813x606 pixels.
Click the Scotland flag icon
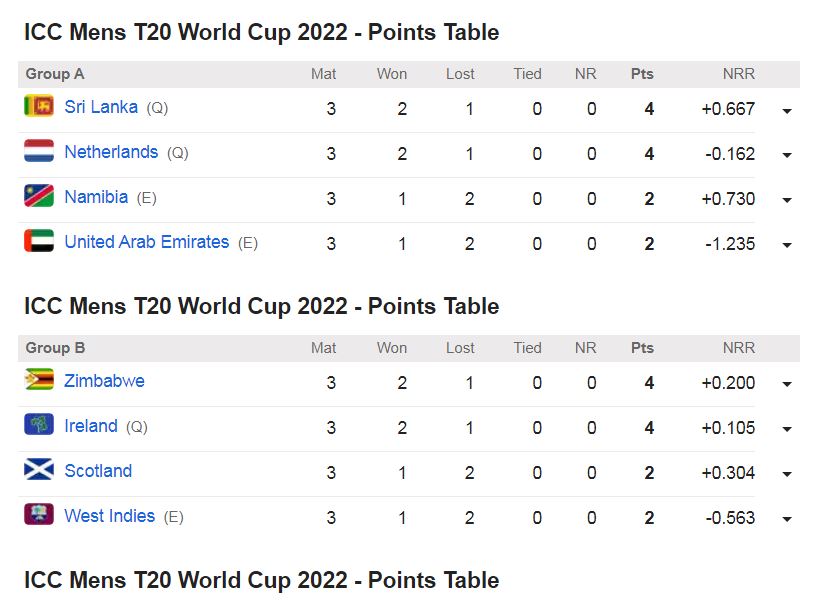click(x=39, y=471)
